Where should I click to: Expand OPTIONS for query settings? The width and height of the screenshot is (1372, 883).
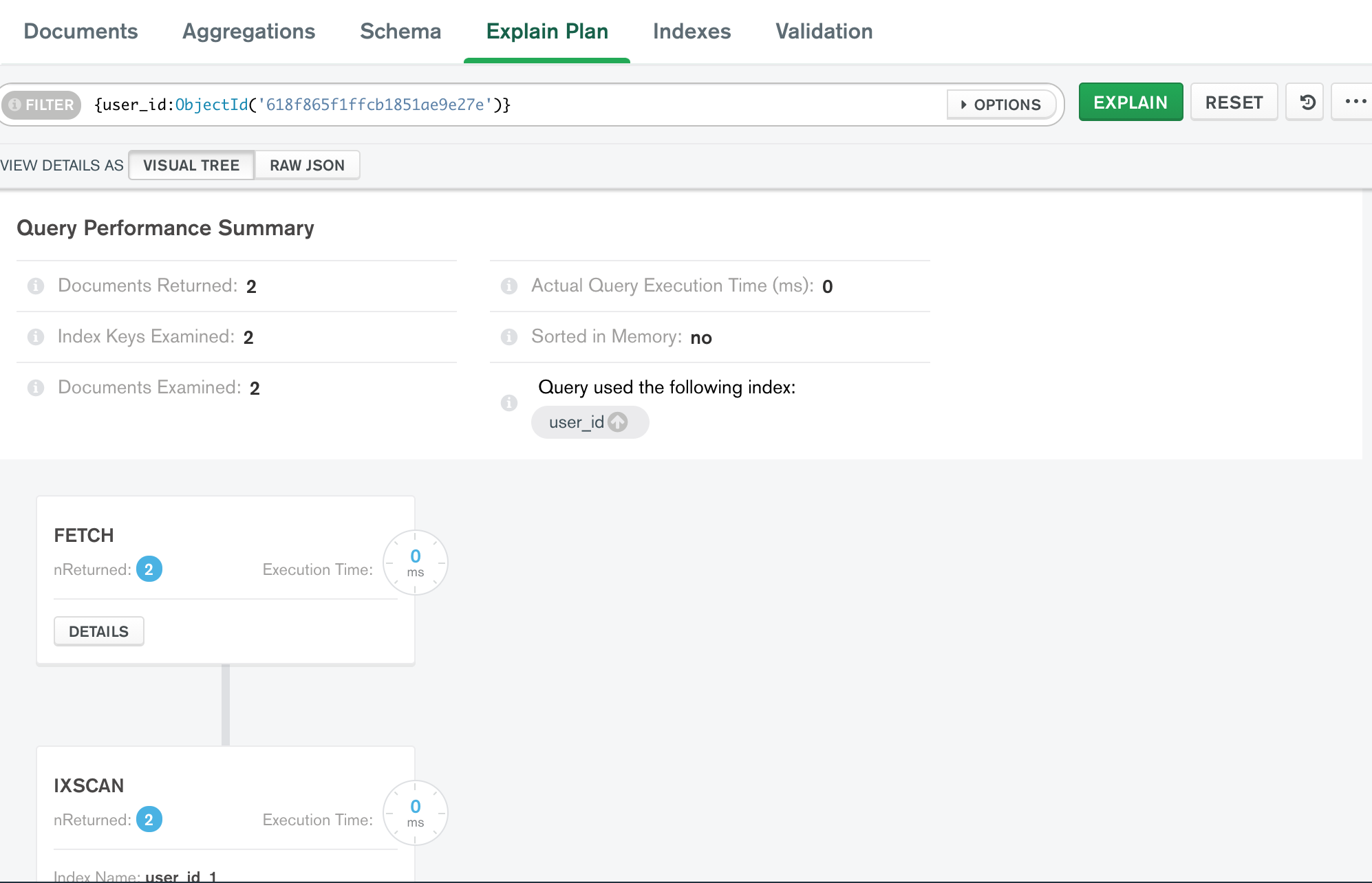point(1001,104)
